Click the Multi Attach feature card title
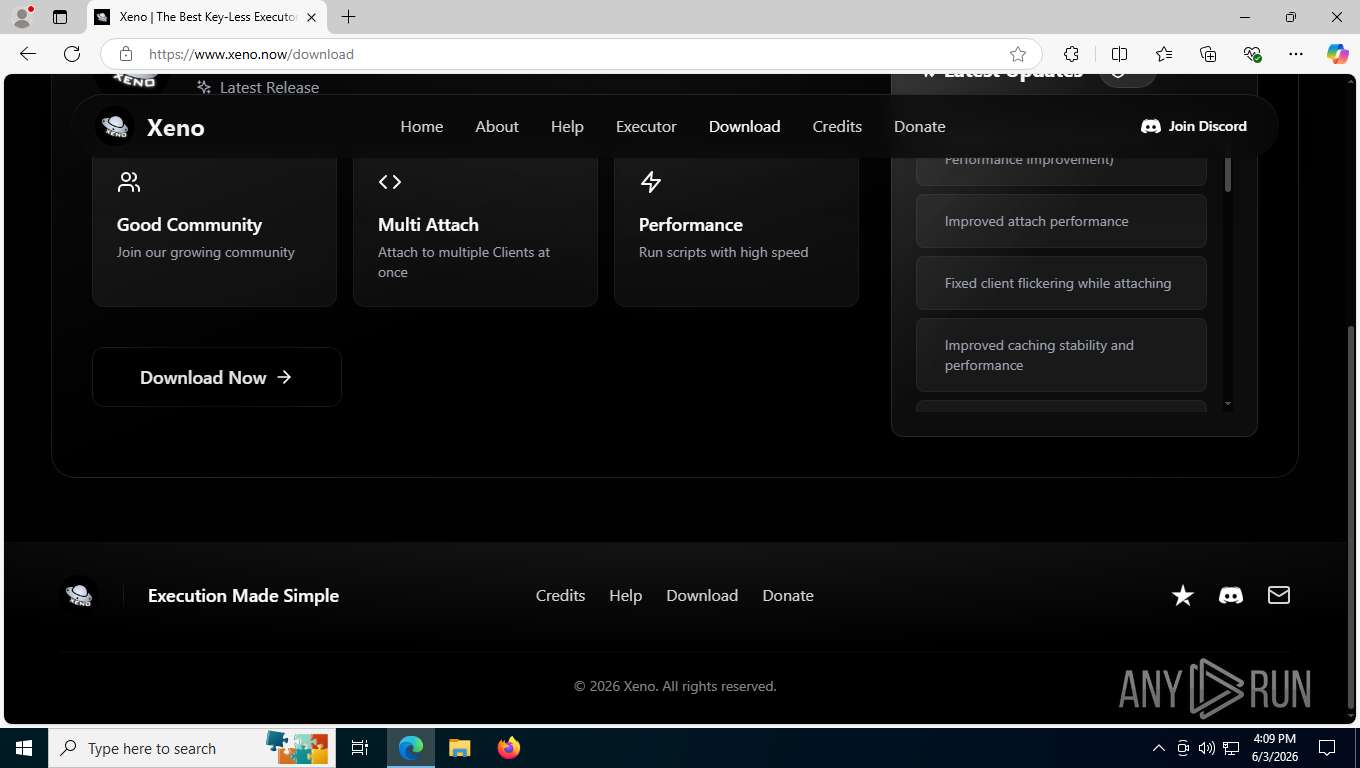 [428, 225]
